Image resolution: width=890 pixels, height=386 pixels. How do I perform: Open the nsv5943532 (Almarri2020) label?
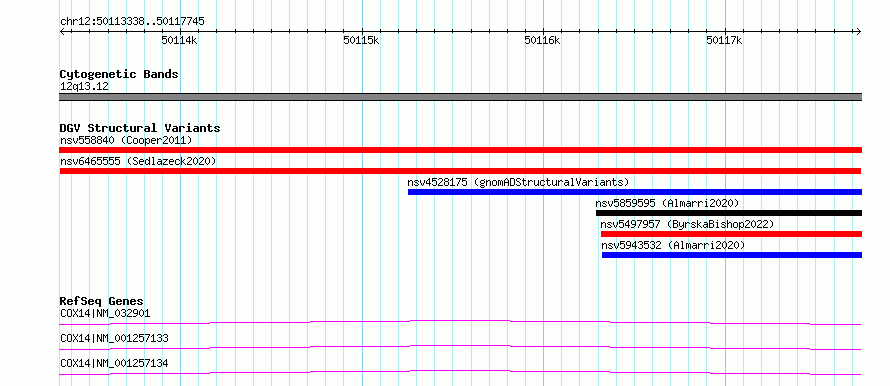[x=673, y=245]
